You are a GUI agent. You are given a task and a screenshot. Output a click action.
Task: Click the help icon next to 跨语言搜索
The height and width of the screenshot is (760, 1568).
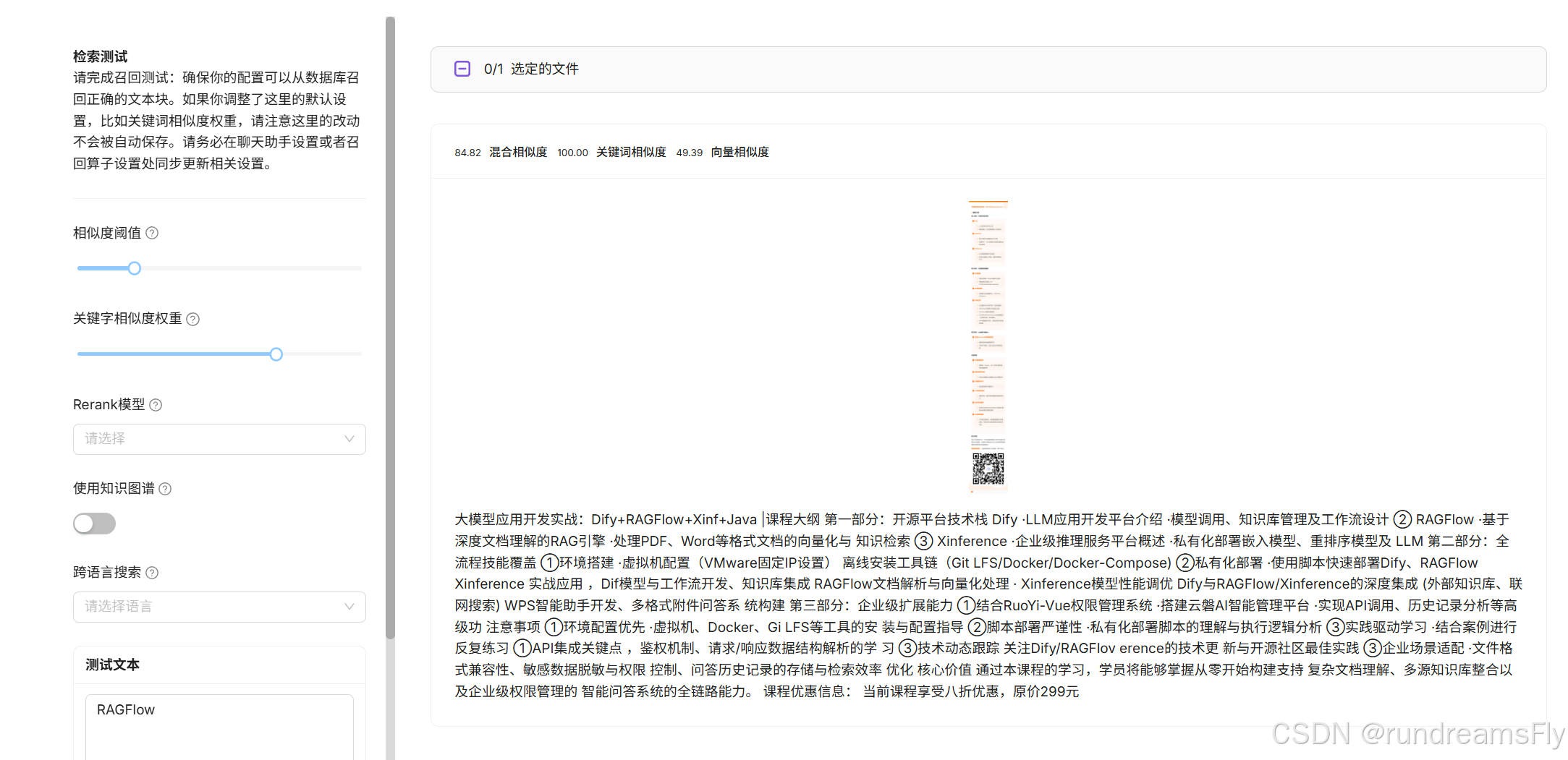pos(152,572)
